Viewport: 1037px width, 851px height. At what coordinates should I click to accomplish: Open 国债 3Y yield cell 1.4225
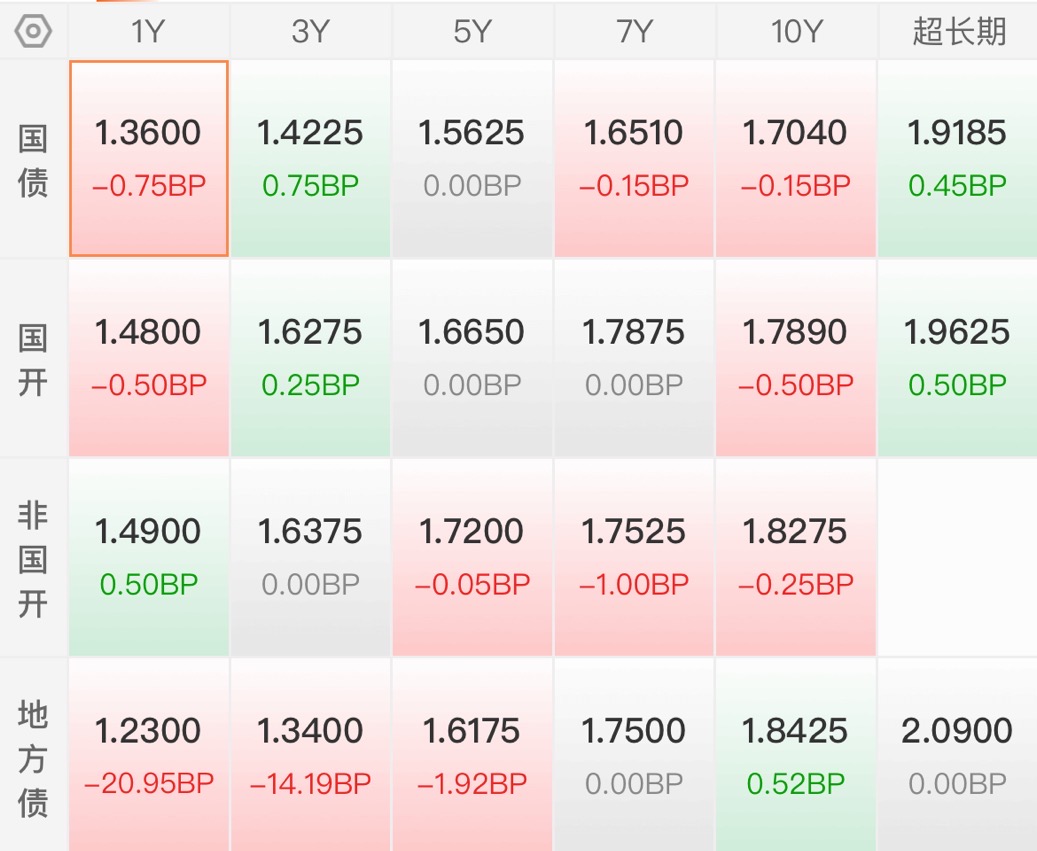click(x=310, y=159)
